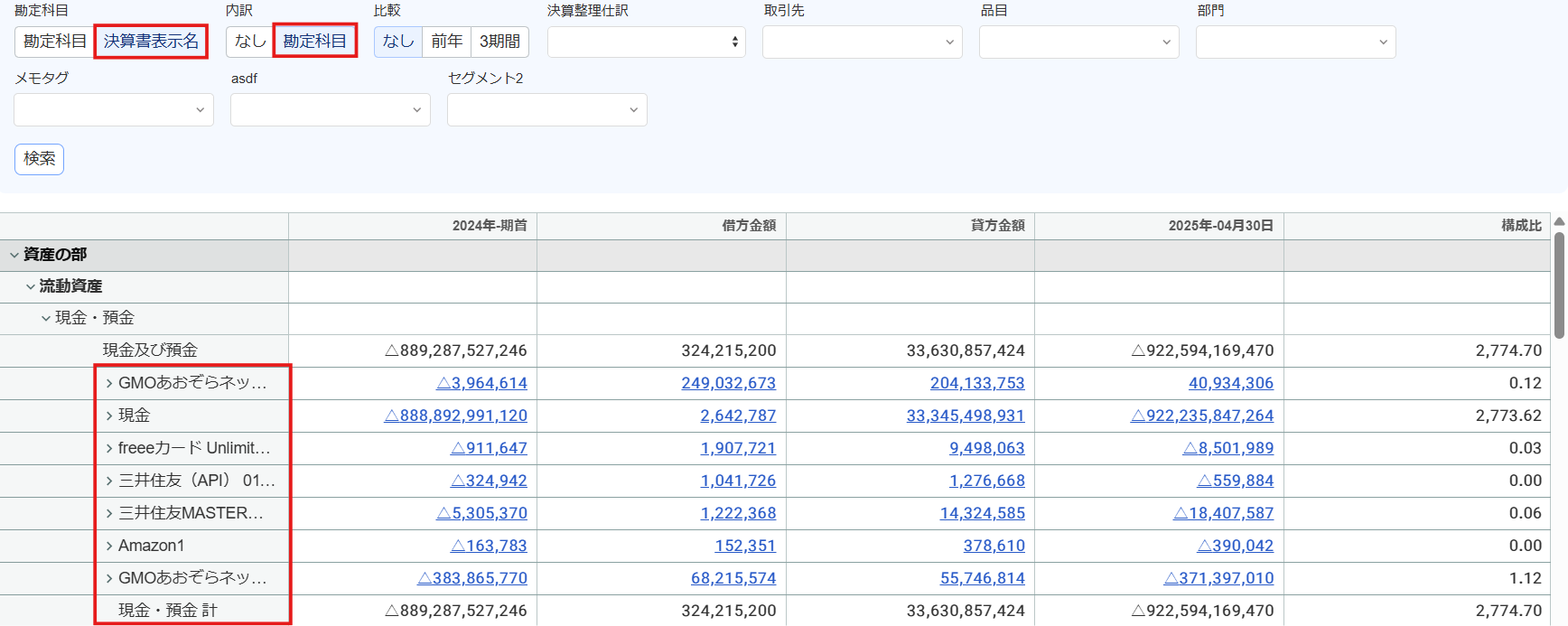Open the asdf dropdown
The height and width of the screenshot is (626, 1568).
(331, 110)
